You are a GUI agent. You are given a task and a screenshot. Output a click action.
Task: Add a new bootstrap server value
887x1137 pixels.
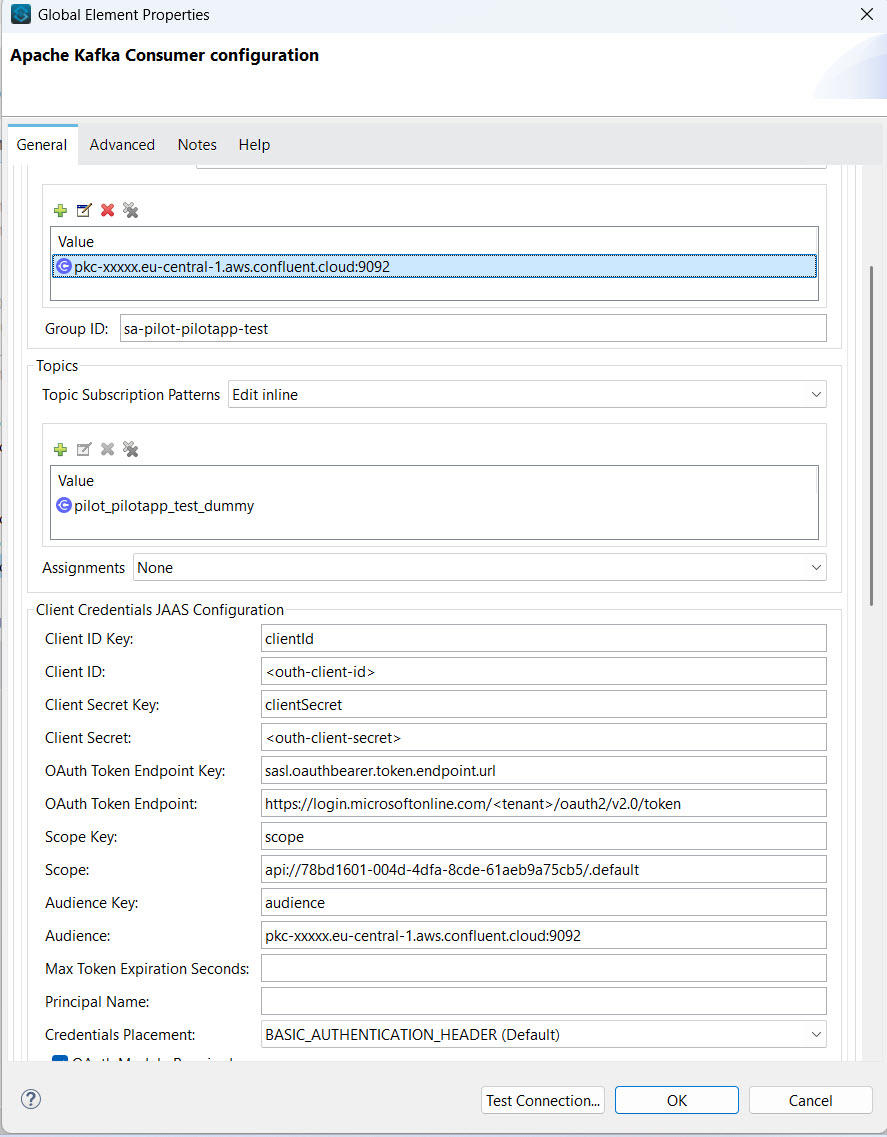click(x=60, y=210)
